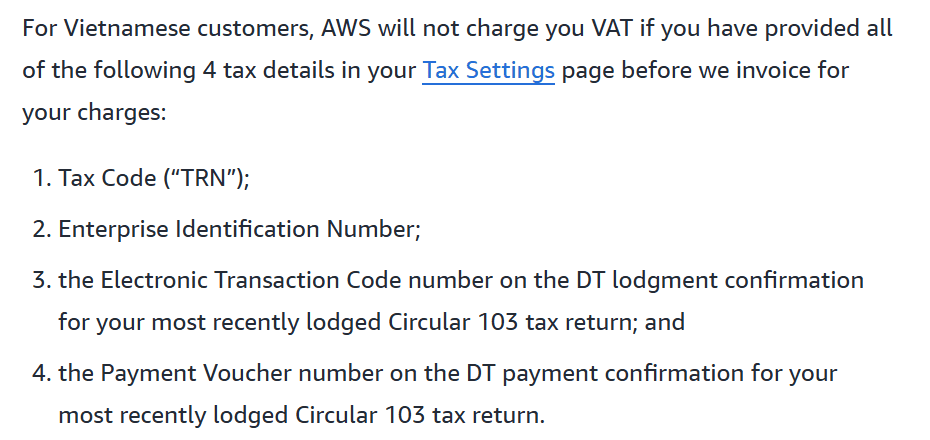
Task: Click the list number "3."
Action: coord(40,279)
